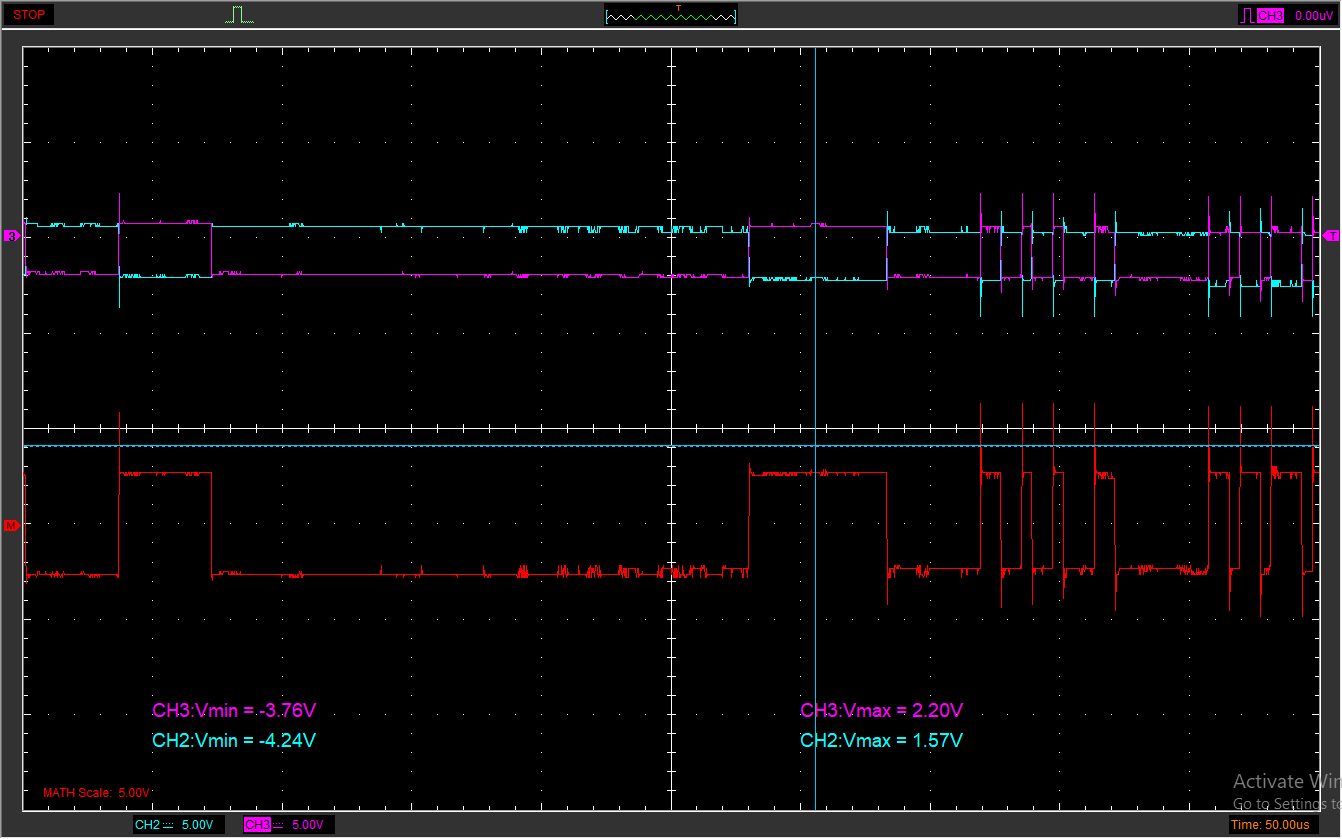Click the red MATH channel ground marker
Image resolution: width=1342 pixels, height=839 pixels.
tap(12, 524)
